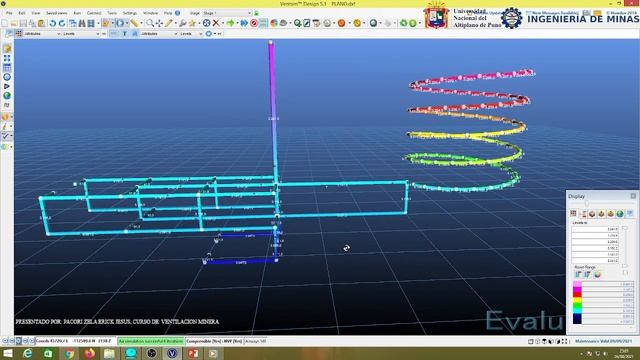
Task: Click the multicolor pie contaminant icon
Action: [x=274, y=23]
